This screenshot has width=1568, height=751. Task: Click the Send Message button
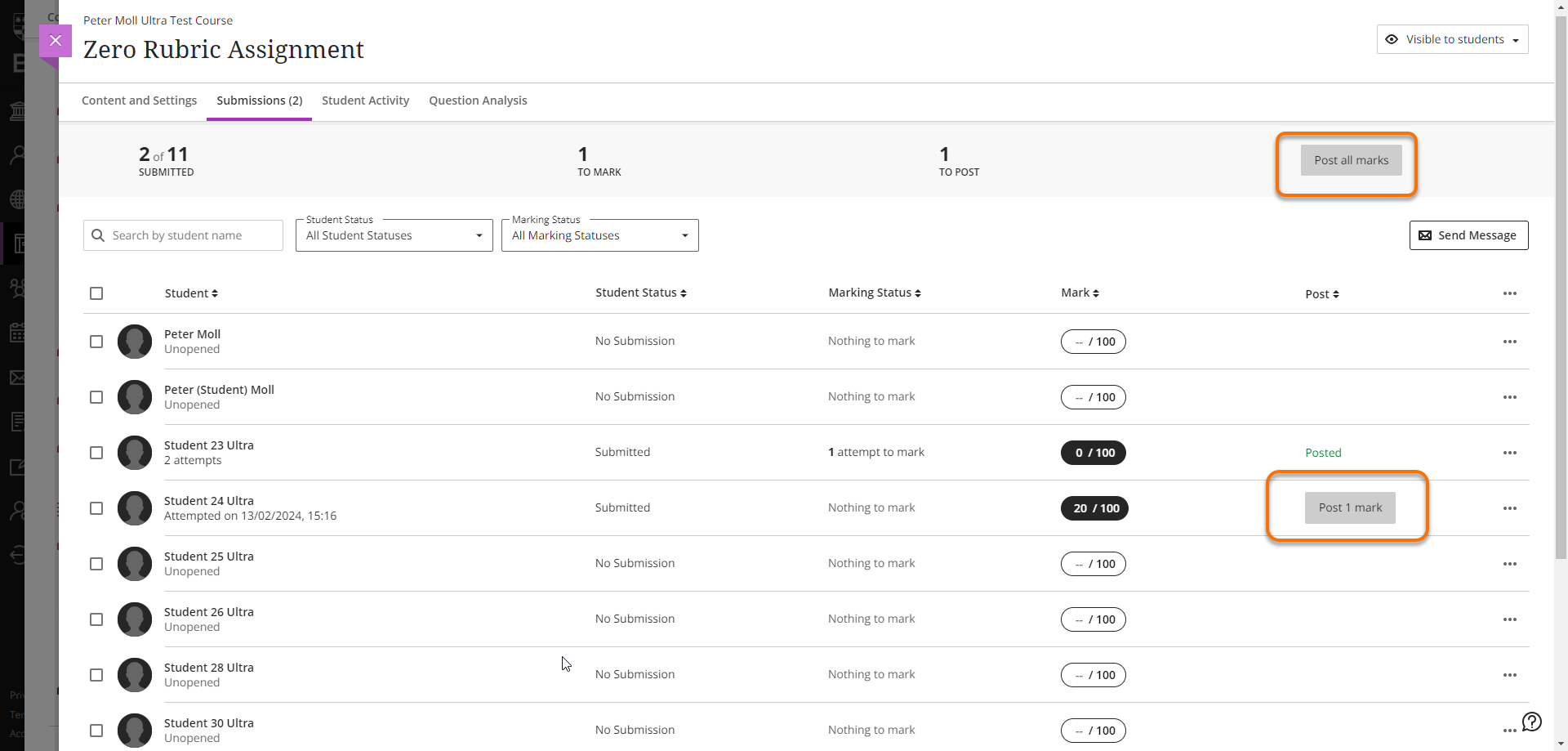1468,235
